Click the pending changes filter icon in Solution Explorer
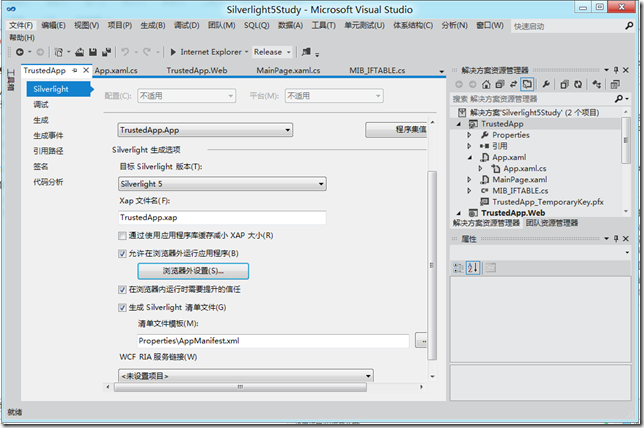The image size is (644, 428). [x=499, y=84]
